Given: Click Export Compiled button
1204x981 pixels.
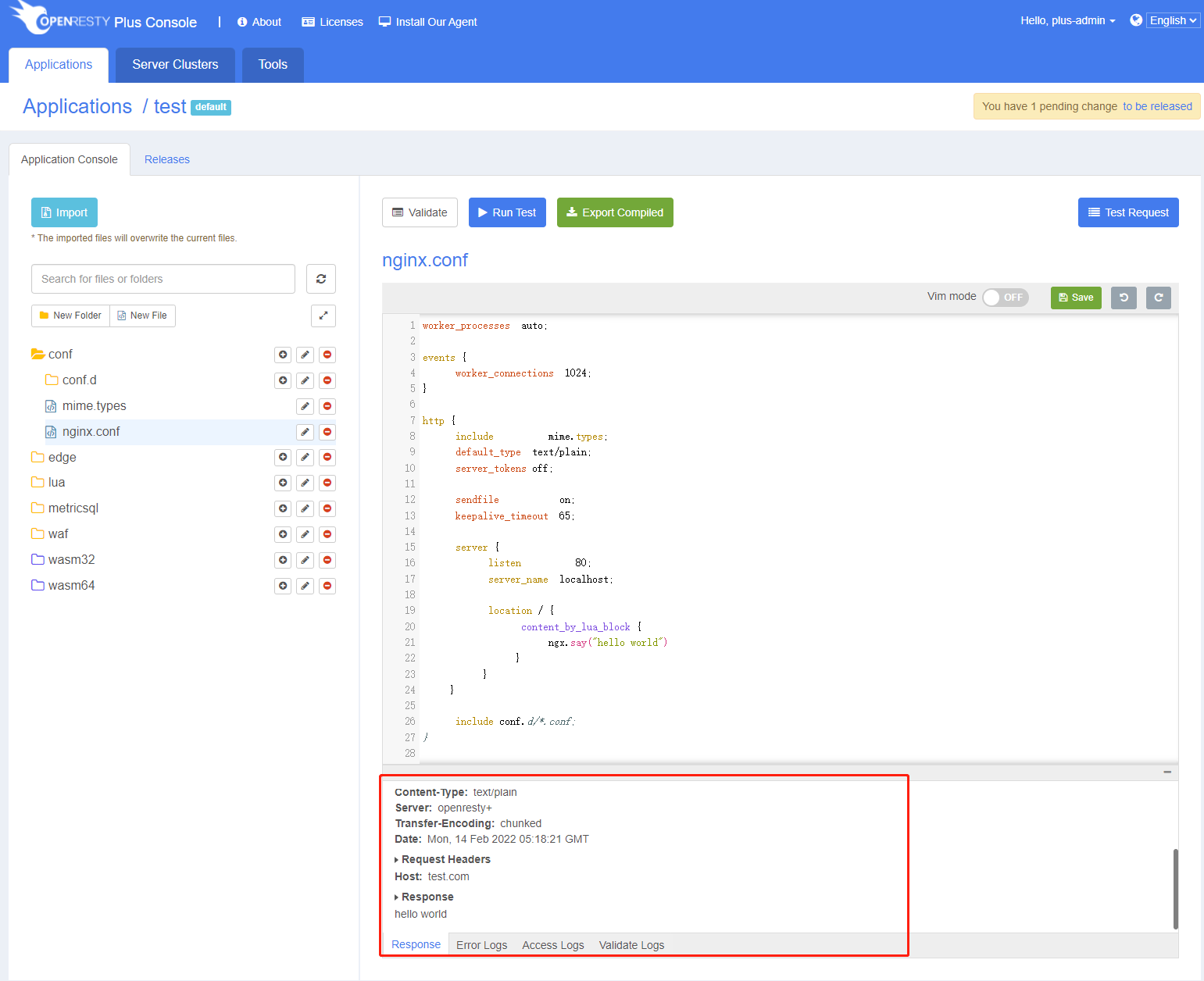Looking at the screenshot, I should click(x=615, y=212).
